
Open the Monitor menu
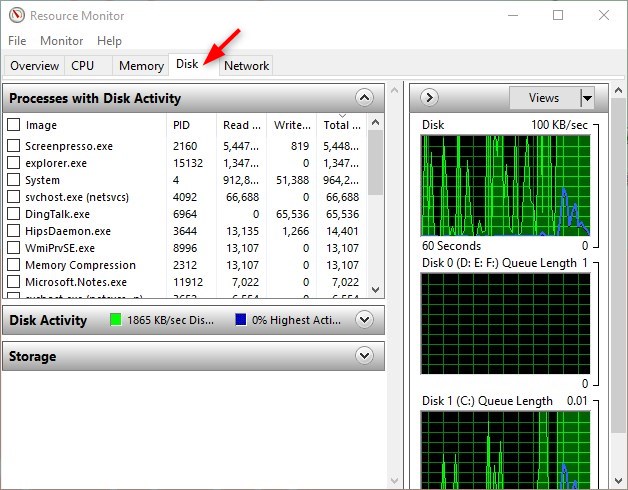(x=62, y=41)
